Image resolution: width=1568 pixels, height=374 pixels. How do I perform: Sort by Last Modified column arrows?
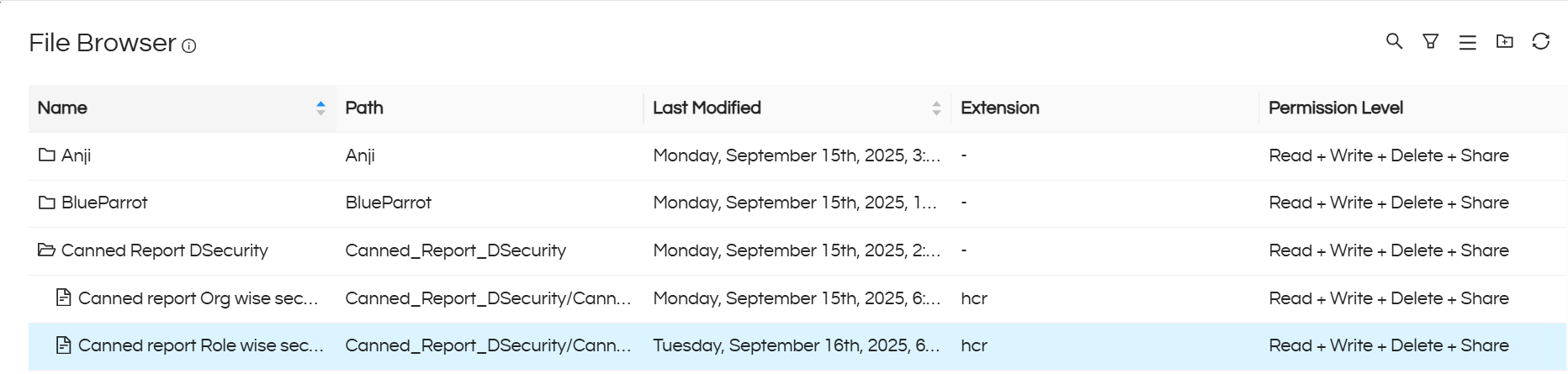[x=935, y=108]
